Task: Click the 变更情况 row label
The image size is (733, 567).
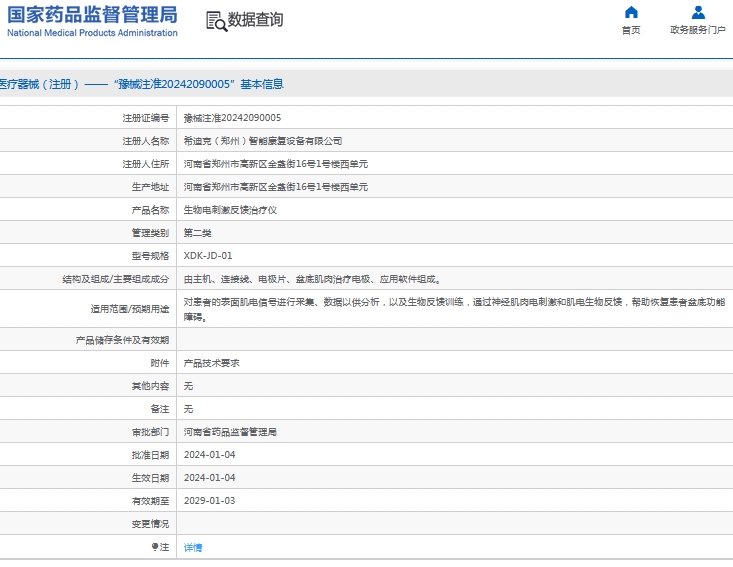Action: [x=151, y=524]
